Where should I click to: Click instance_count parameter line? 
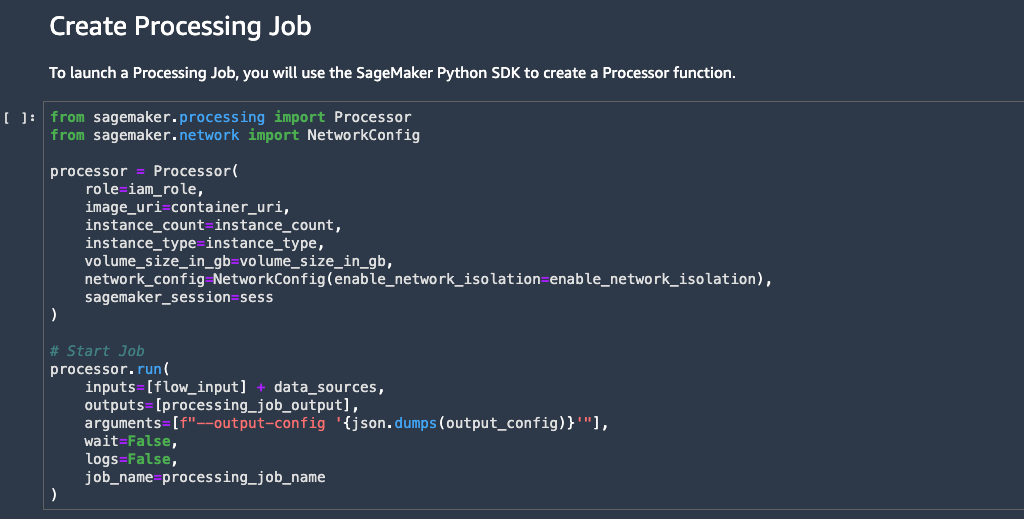click(x=213, y=225)
